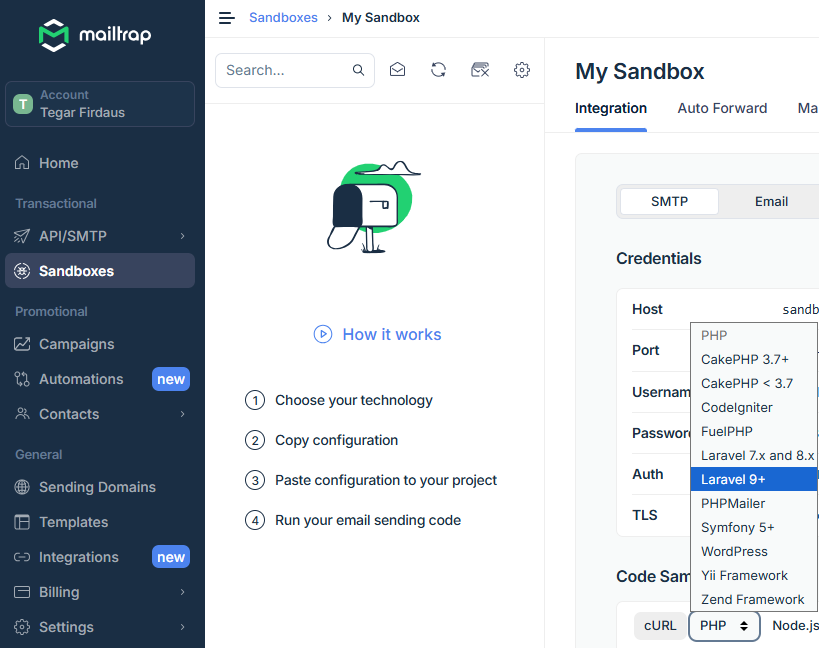Open the Auto Forward tab

(722, 108)
